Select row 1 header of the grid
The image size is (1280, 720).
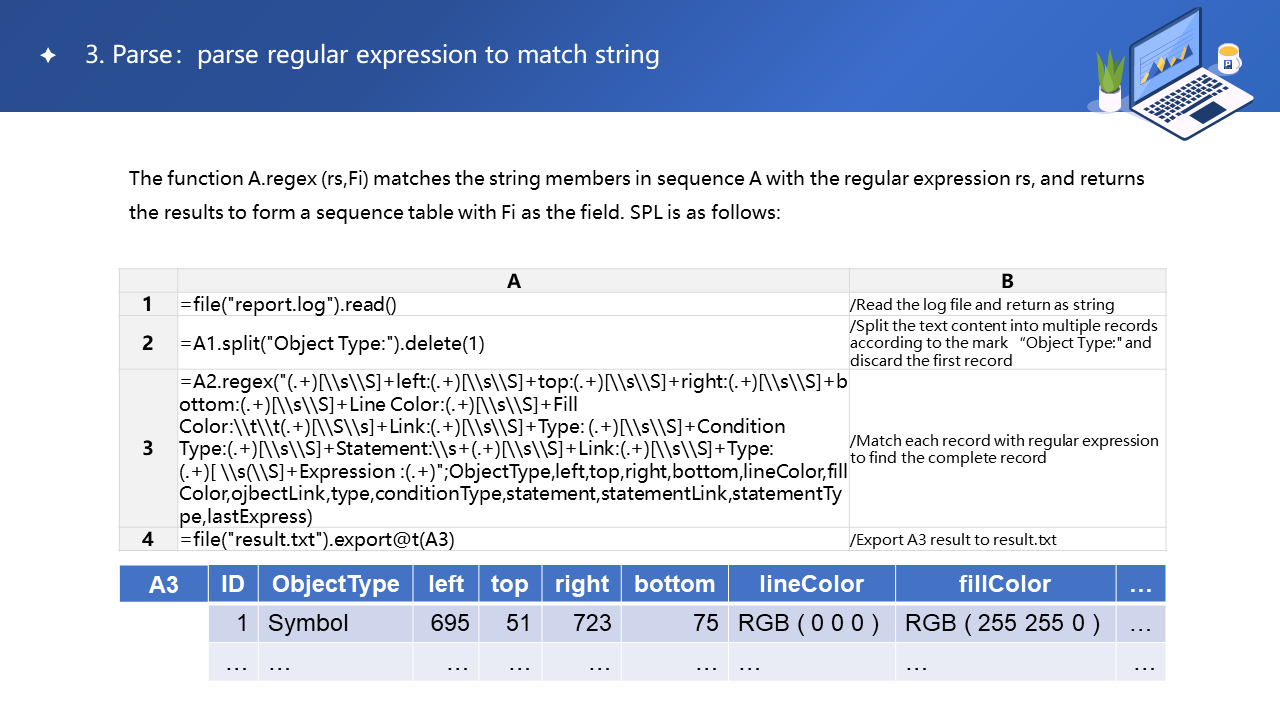coord(148,304)
